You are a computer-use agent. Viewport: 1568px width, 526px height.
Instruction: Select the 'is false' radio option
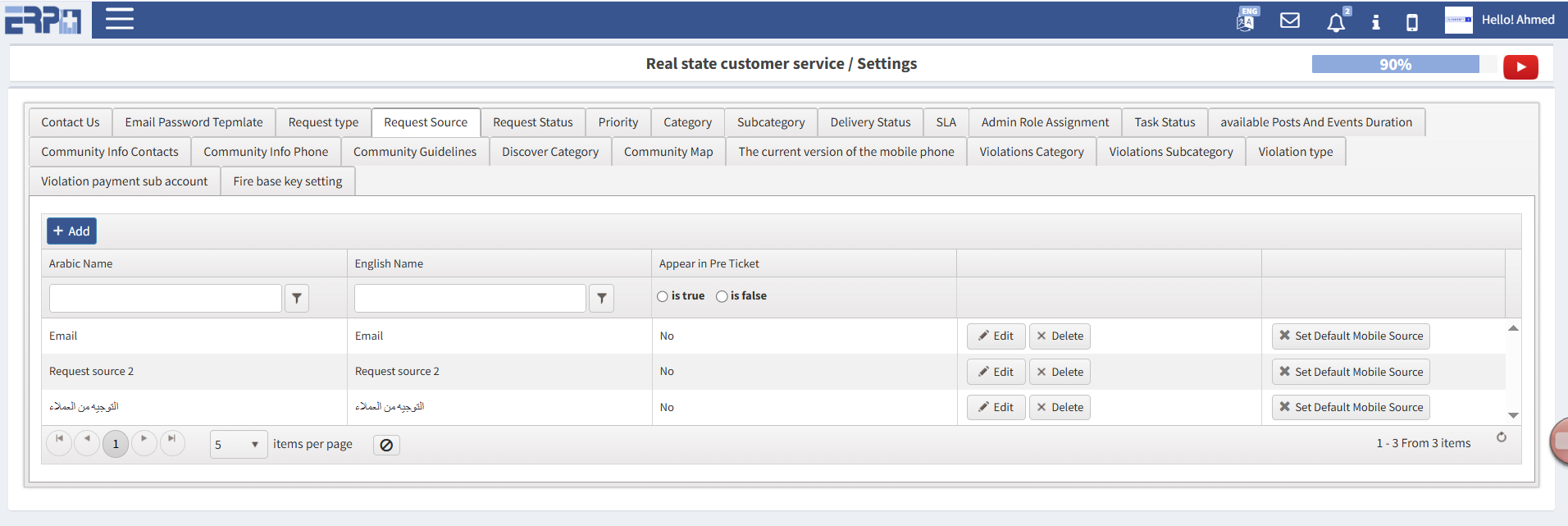[x=722, y=296]
